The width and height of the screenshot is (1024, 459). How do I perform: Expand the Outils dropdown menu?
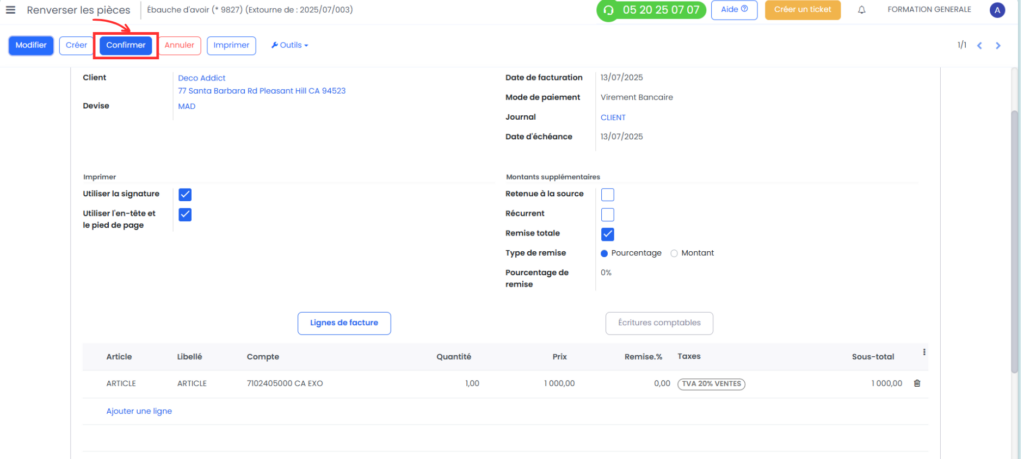[289, 46]
